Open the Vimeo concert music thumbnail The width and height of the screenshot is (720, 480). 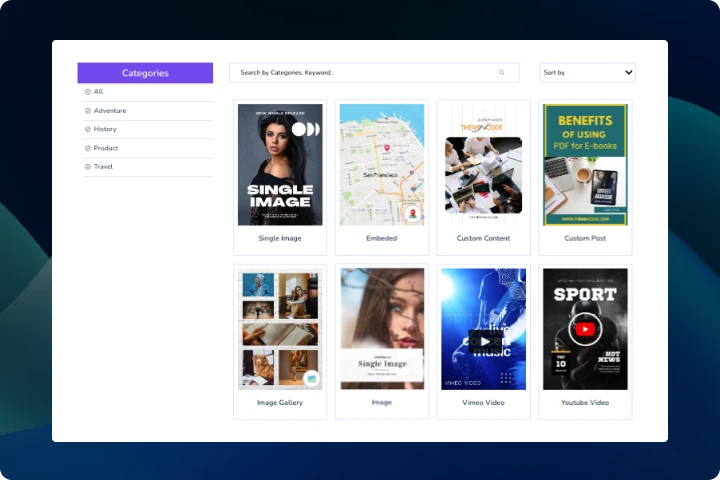click(x=484, y=329)
